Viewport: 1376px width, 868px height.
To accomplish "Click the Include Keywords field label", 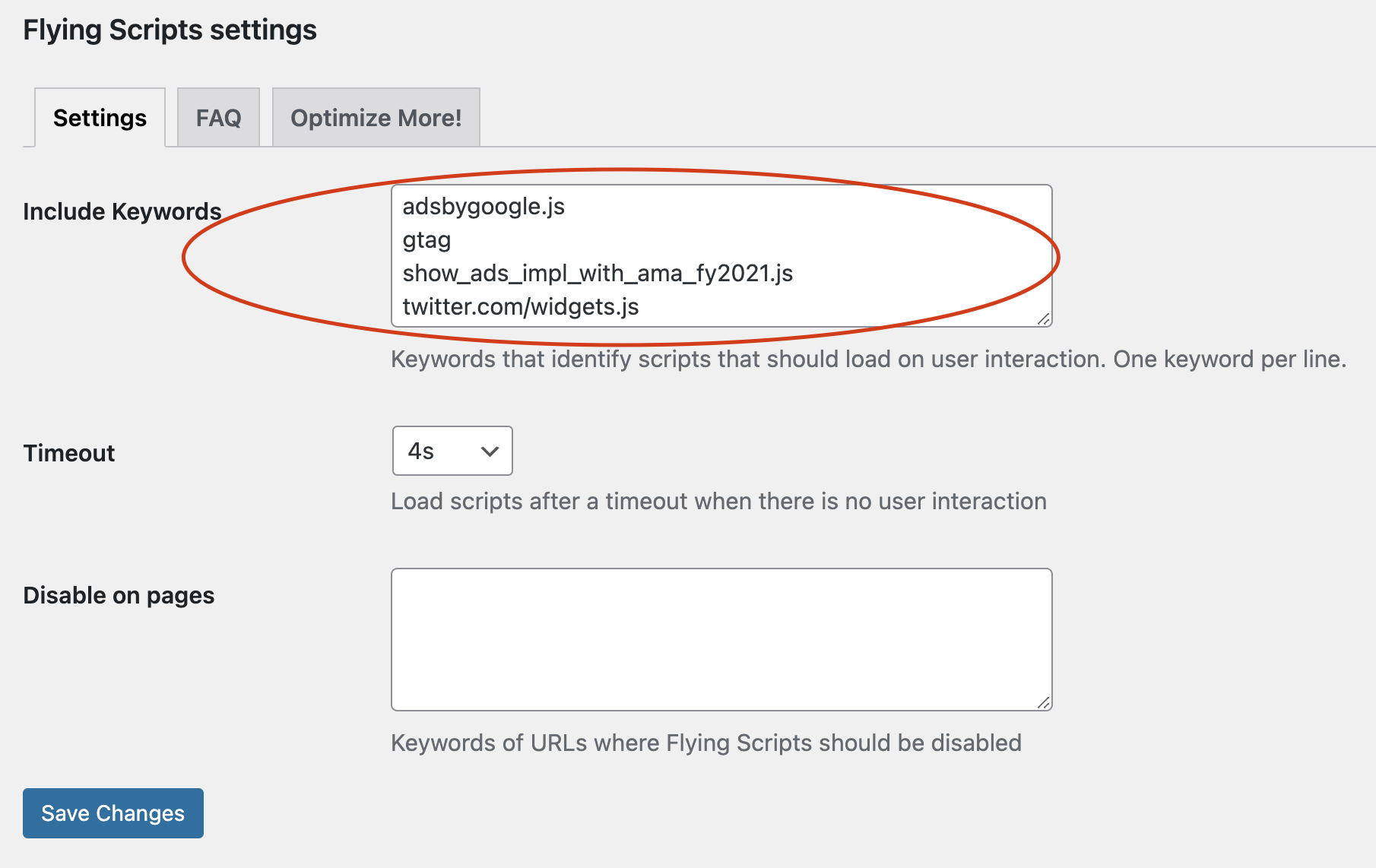I will [x=122, y=211].
